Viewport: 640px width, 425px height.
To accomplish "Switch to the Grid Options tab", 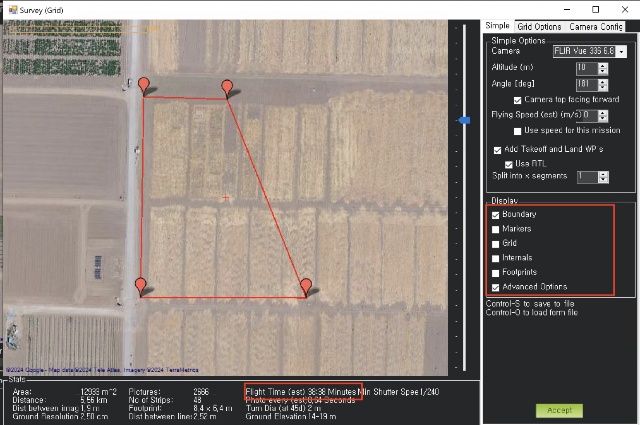I will tap(539, 26).
